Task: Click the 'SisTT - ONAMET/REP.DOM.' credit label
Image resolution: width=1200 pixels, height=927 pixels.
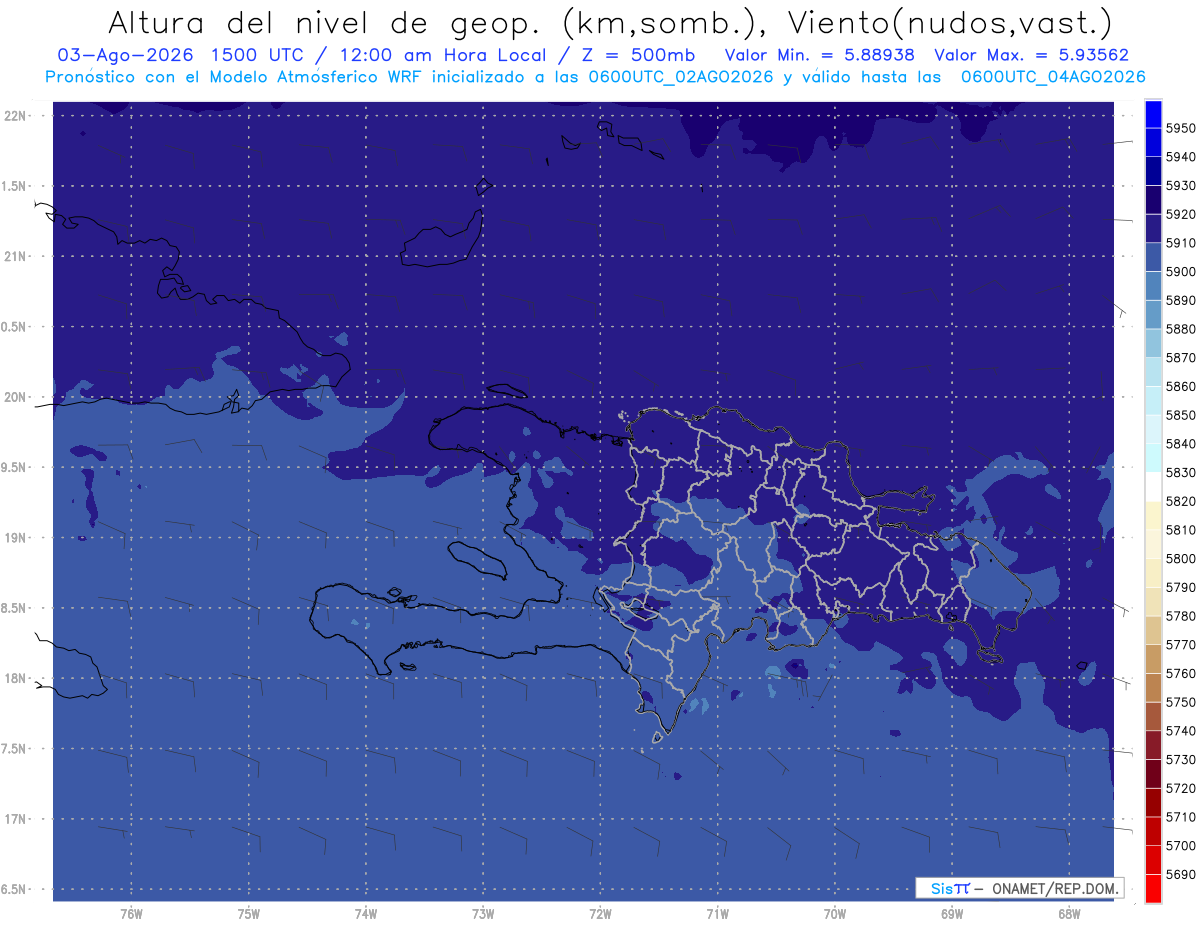Action: pyautogui.click(x=1019, y=888)
